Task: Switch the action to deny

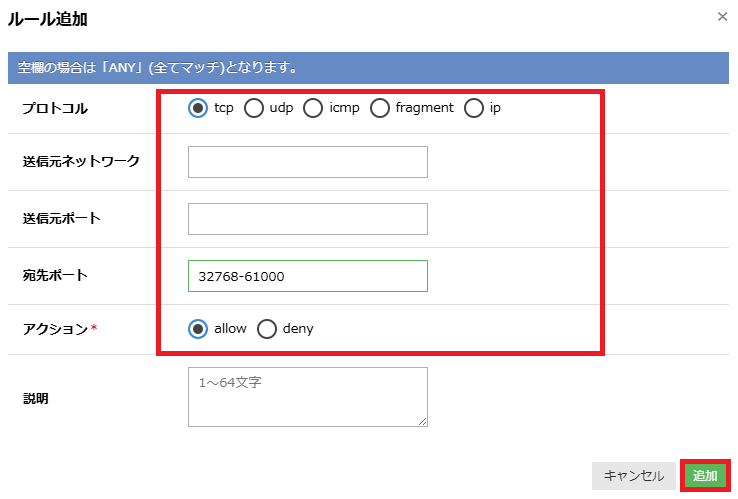Action: 266,329
